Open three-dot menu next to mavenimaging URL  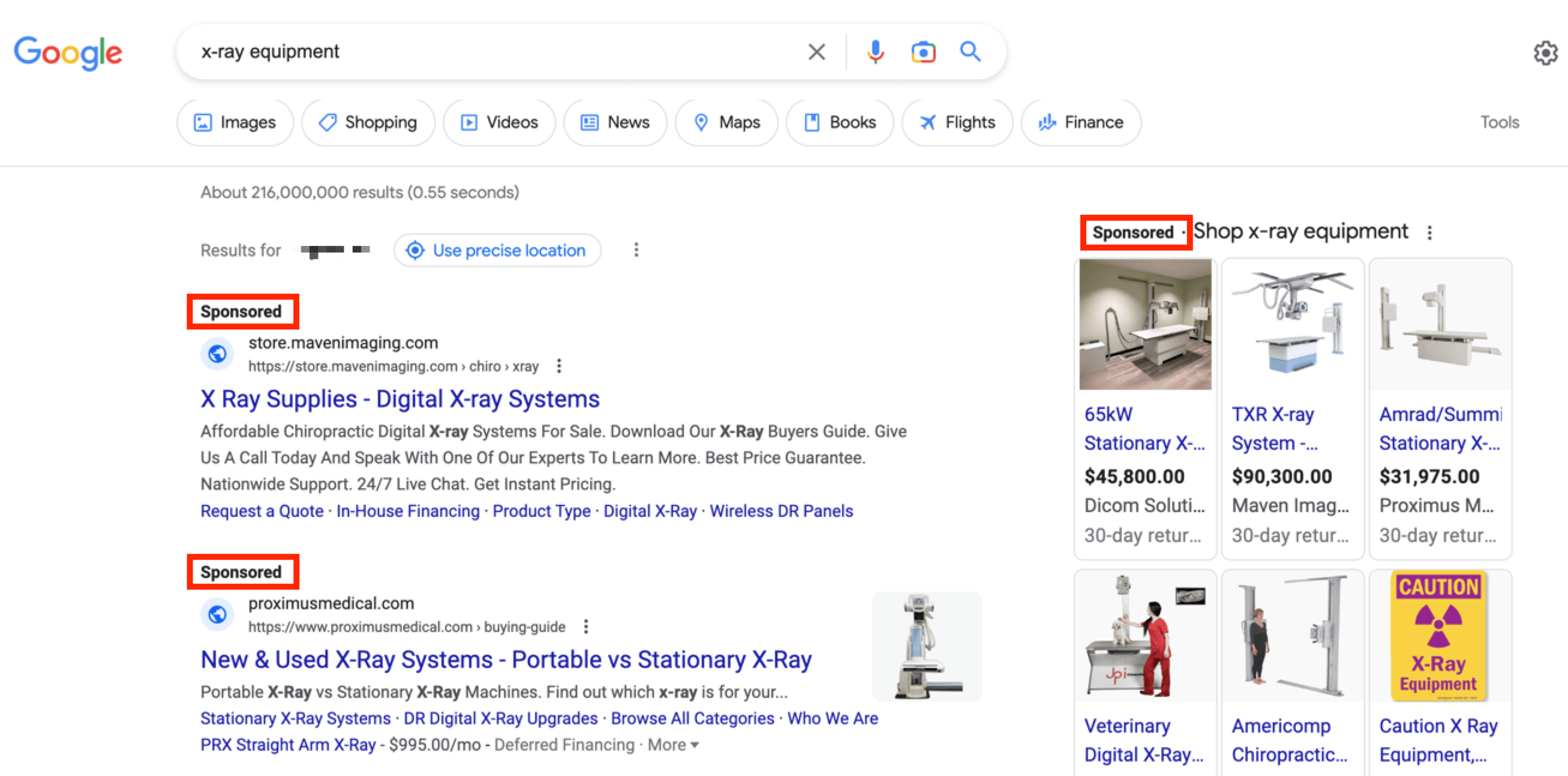[x=559, y=366]
